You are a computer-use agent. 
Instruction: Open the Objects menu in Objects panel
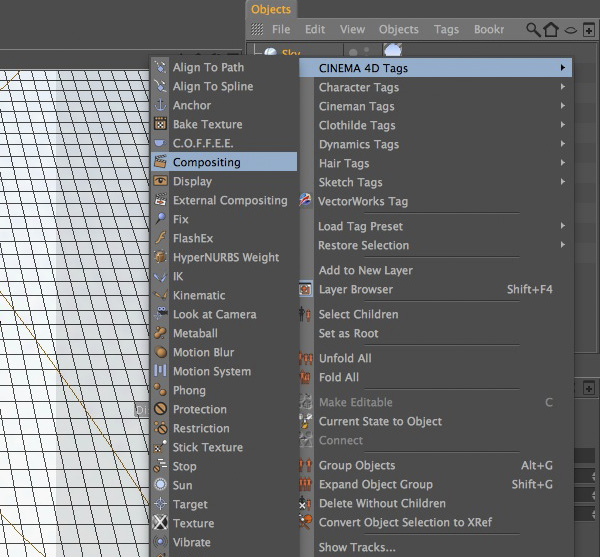(x=398, y=29)
